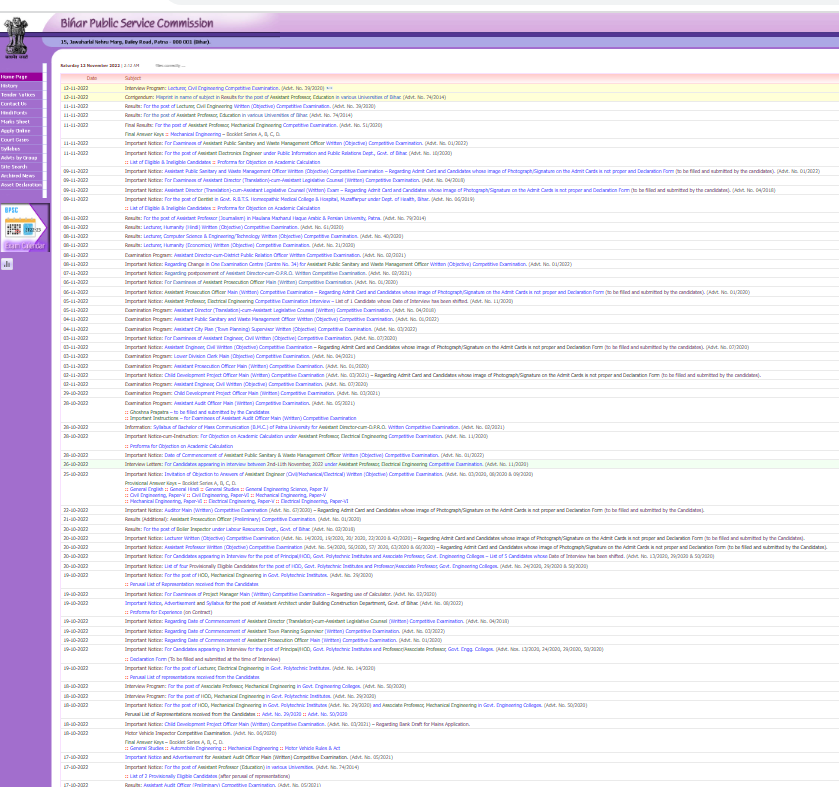The height and width of the screenshot is (787, 839).
Task: Open Archived News section
Action: (x=18, y=176)
